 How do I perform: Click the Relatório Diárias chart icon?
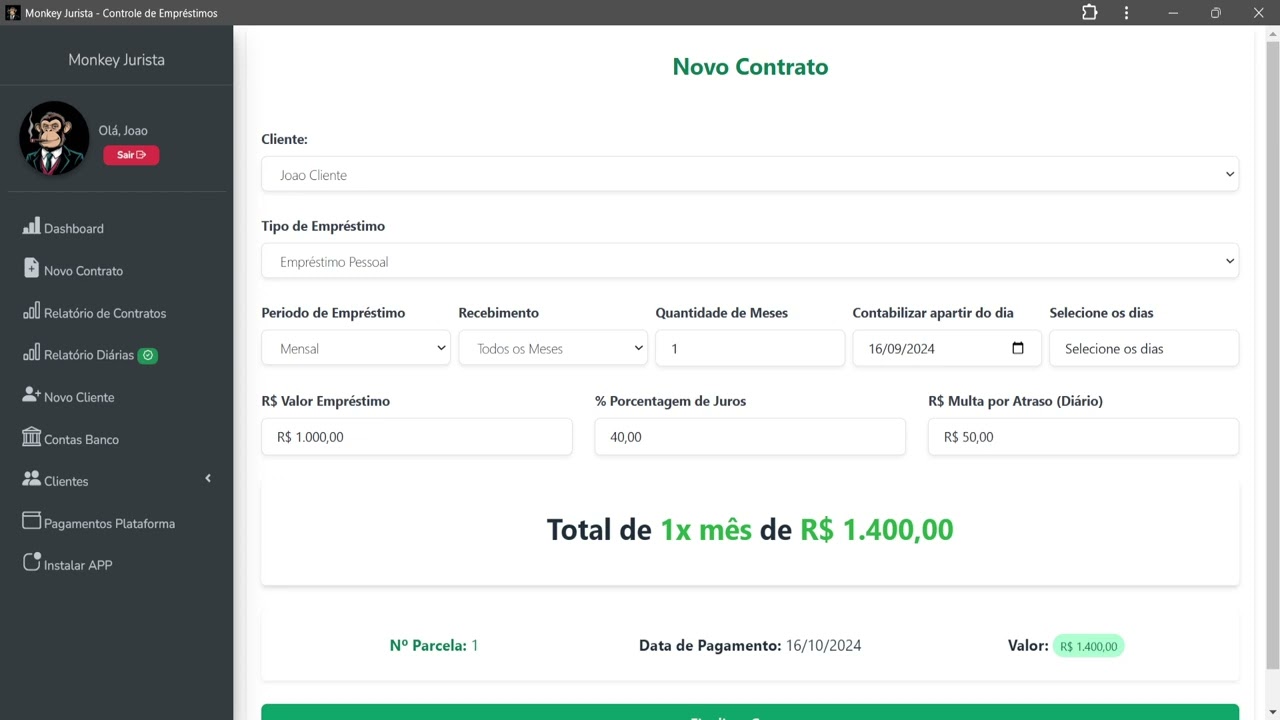pyautogui.click(x=31, y=353)
